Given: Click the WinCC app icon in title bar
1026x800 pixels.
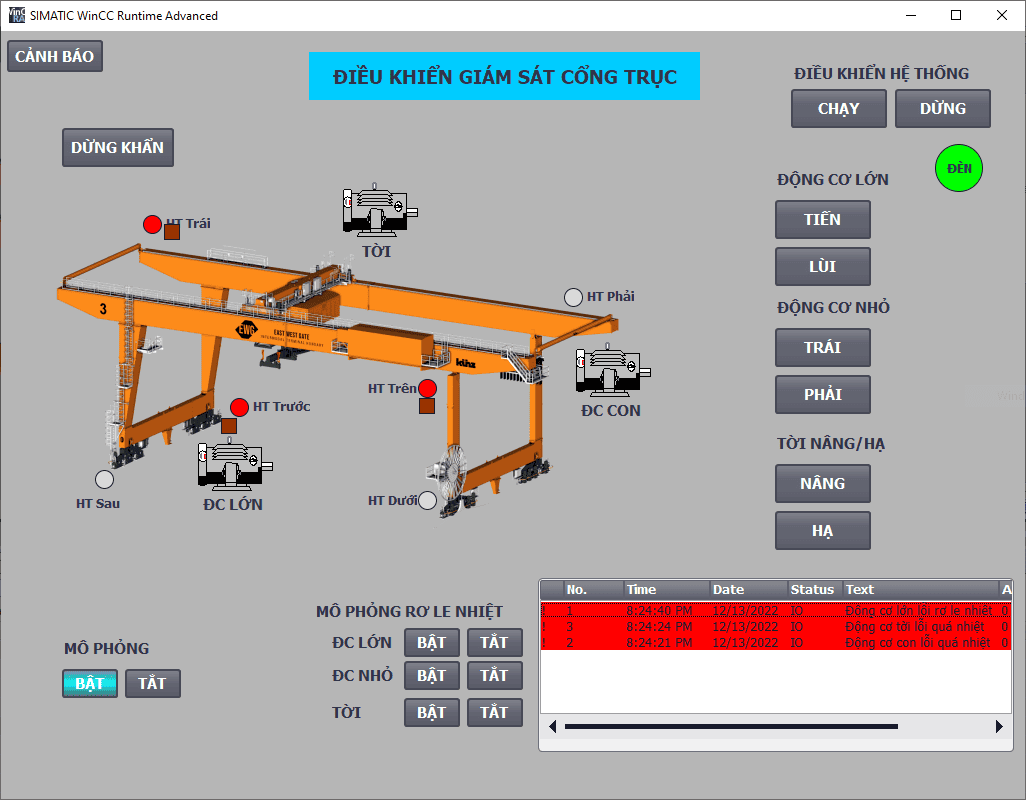Looking at the screenshot, I should [16, 15].
